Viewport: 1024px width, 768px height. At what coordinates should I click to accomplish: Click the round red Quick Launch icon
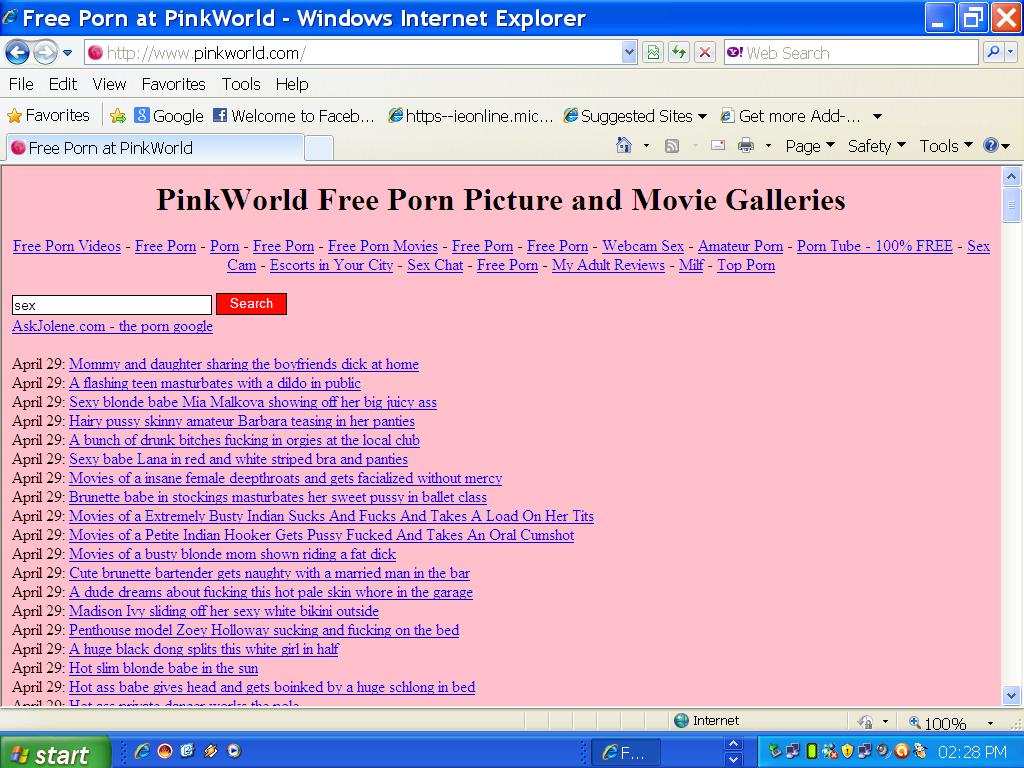(x=165, y=751)
